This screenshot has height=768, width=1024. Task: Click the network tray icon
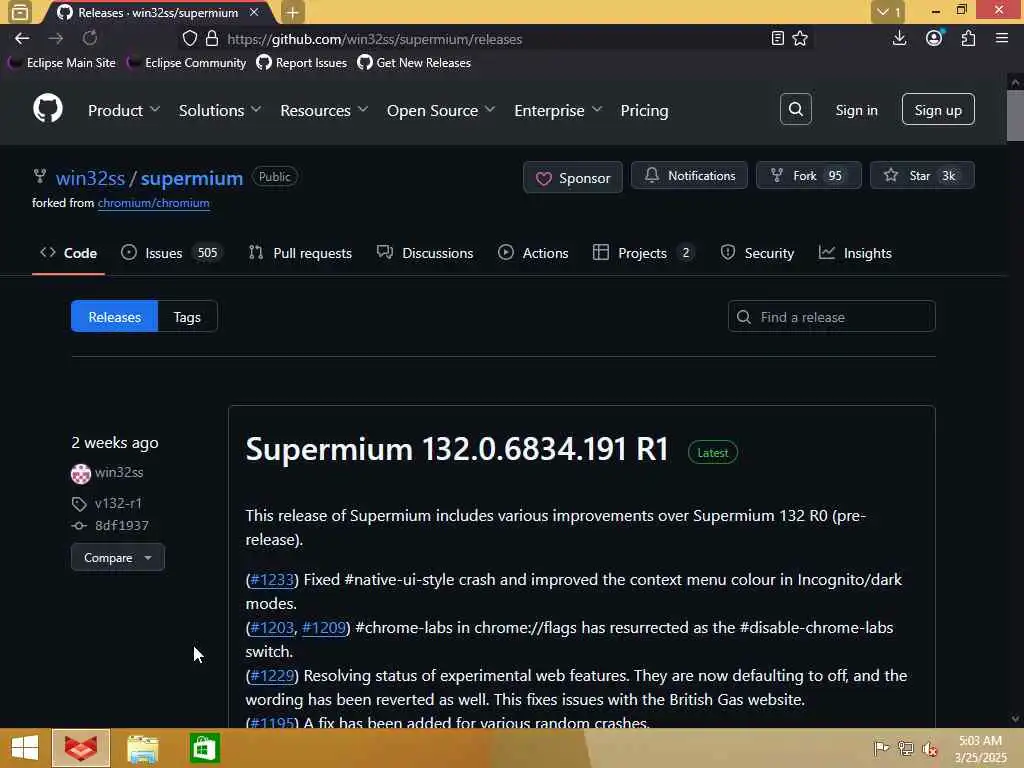point(905,748)
